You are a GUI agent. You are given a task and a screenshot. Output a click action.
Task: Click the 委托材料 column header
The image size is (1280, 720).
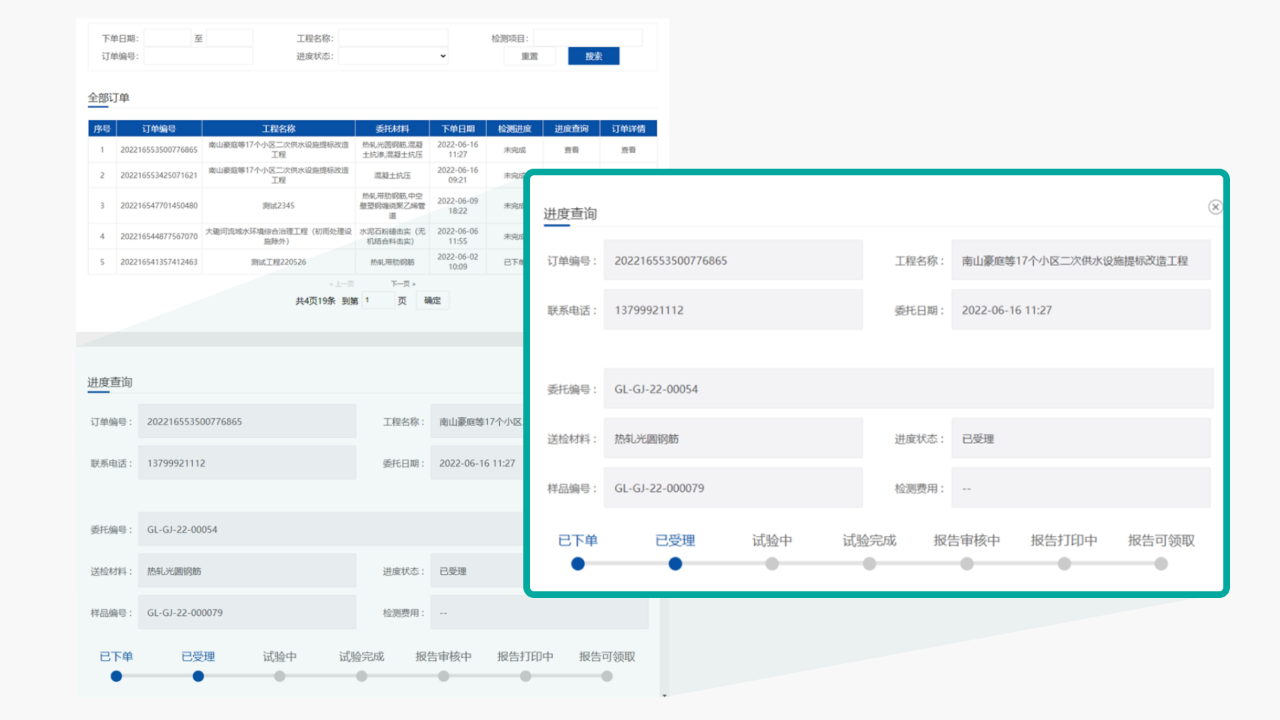[x=392, y=129]
